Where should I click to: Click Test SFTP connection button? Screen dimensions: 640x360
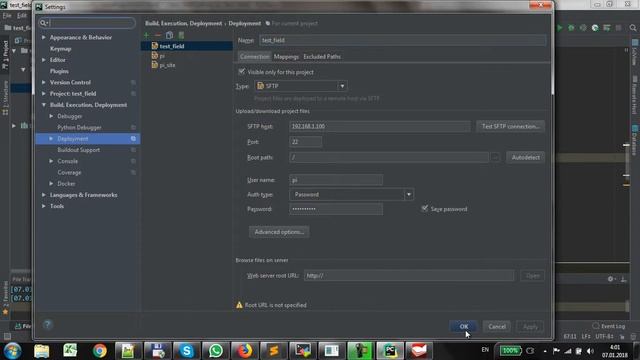tap(510, 126)
